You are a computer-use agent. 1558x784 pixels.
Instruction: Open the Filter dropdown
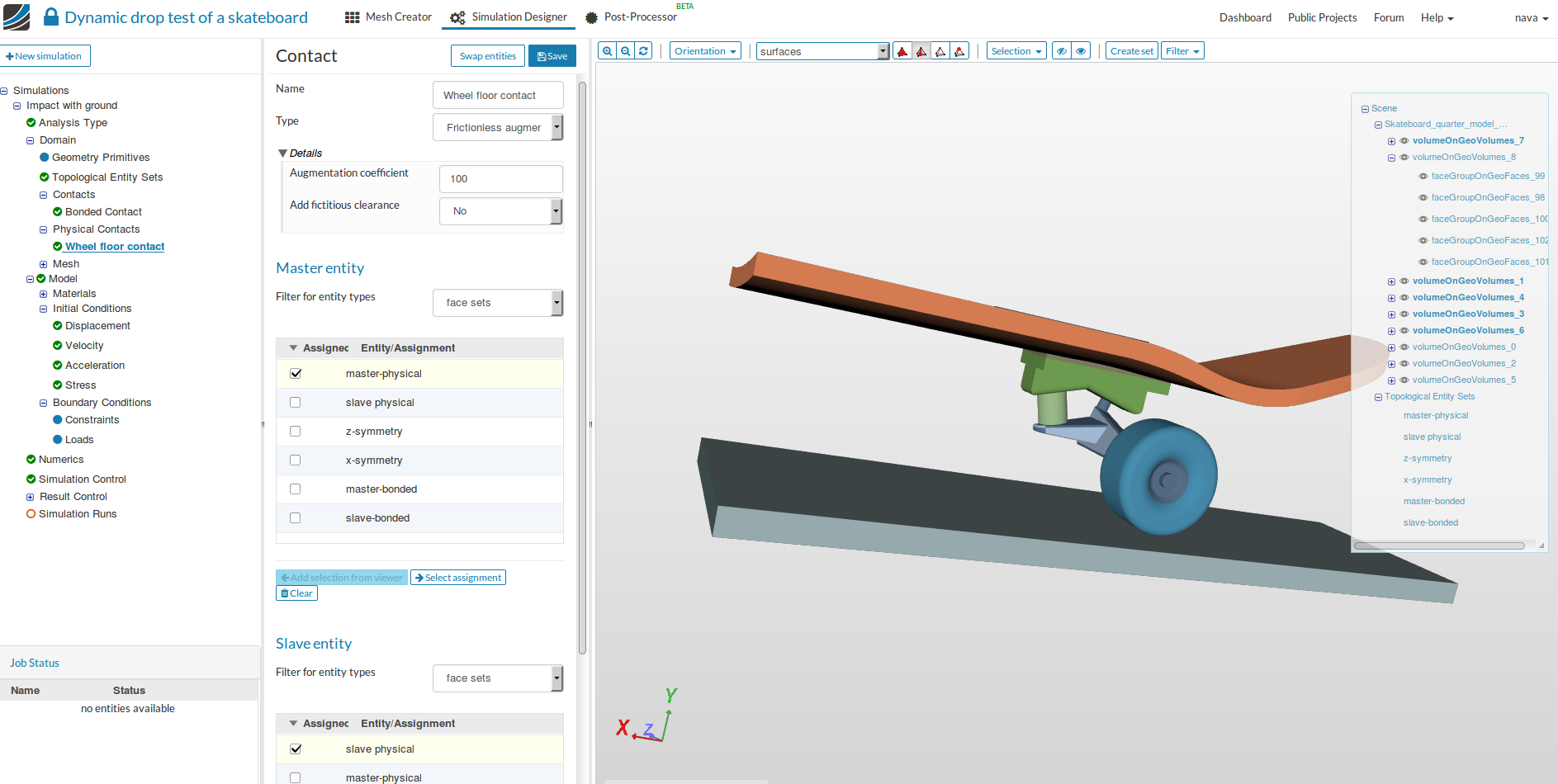tap(1182, 51)
